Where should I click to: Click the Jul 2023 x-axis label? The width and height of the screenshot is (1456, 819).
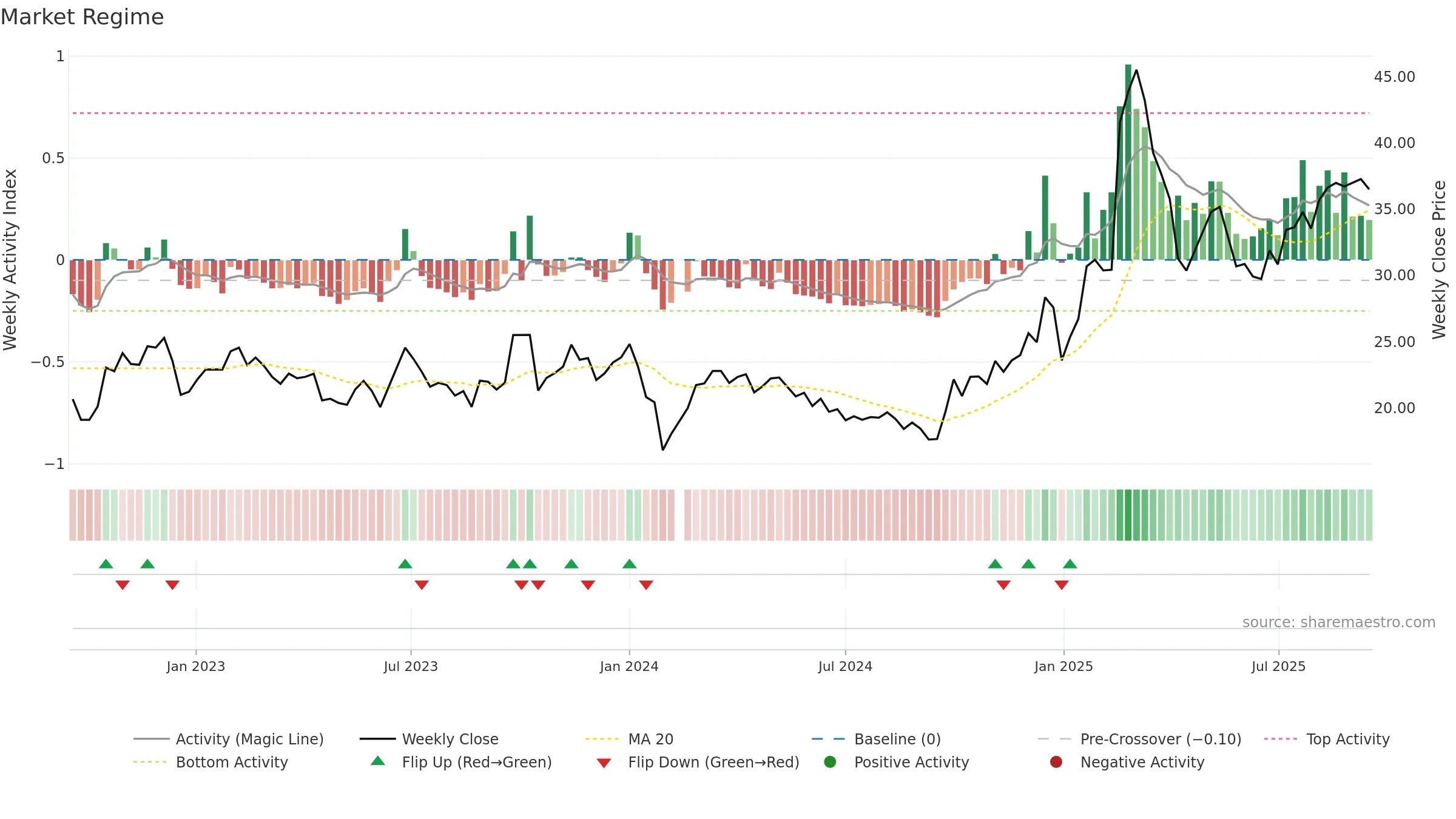tap(411, 666)
